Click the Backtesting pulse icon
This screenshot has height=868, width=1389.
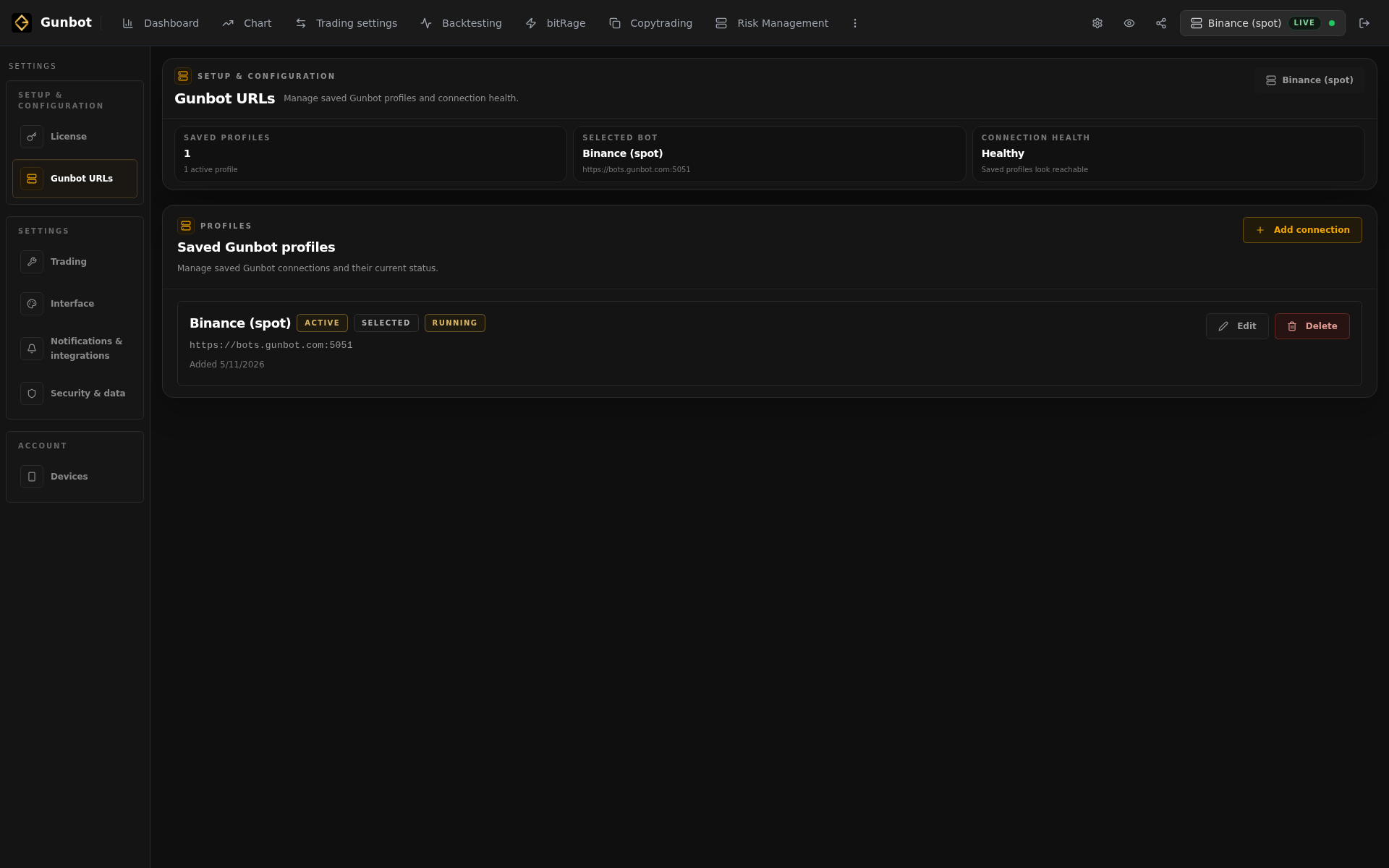426,23
